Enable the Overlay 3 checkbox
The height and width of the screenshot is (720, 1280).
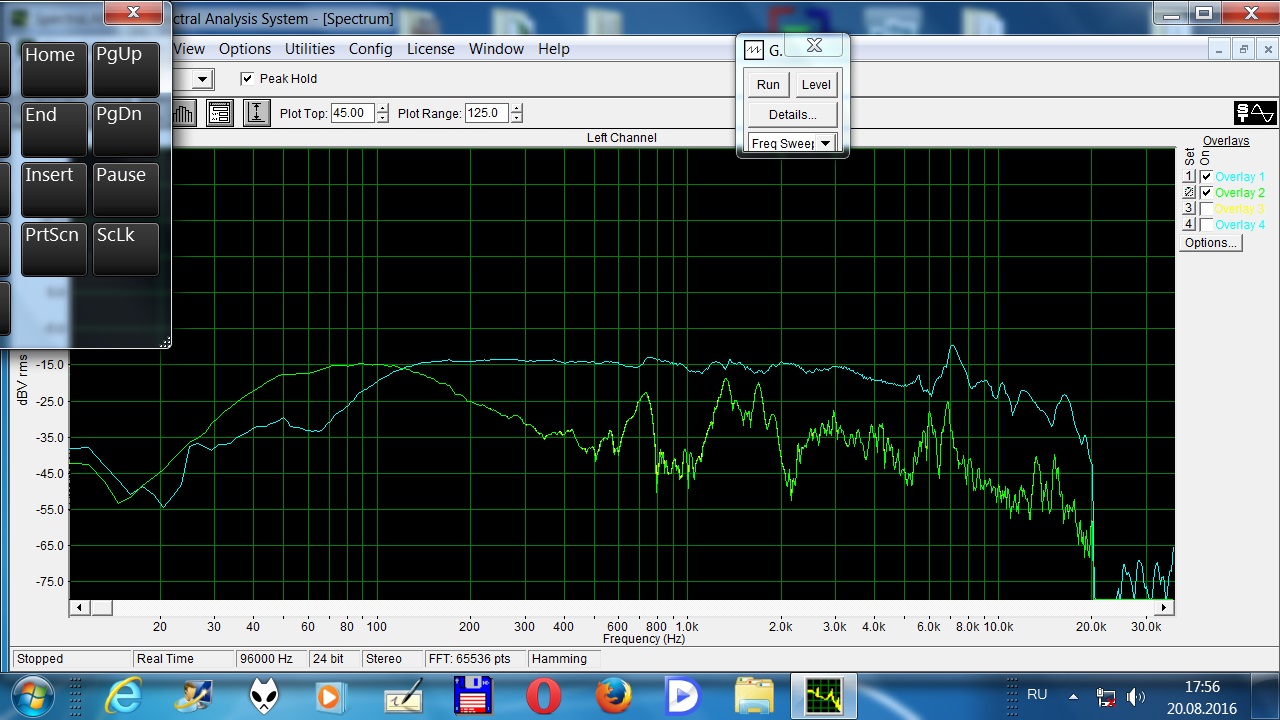pos(1206,209)
